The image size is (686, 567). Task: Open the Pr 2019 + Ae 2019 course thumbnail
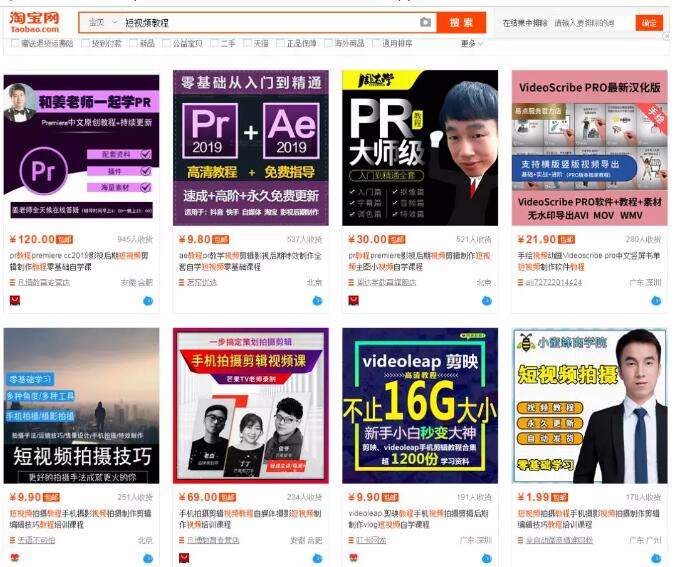tap(250, 147)
